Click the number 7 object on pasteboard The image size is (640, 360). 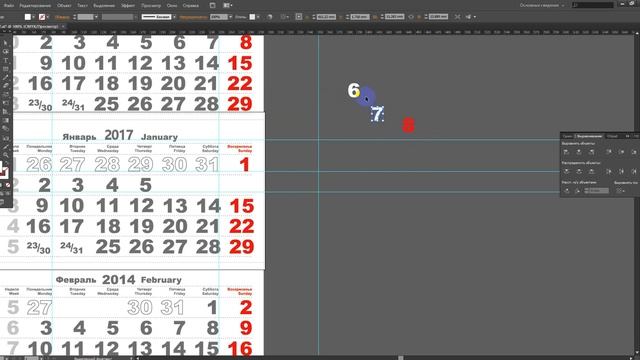coord(378,114)
